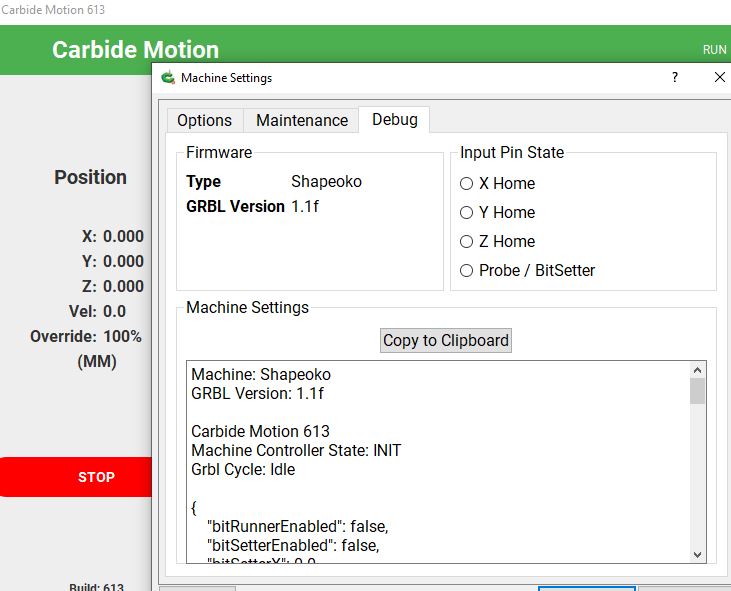Select the Debug tab
Image resolution: width=731 pixels, height=591 pixels.
(394, 119)
